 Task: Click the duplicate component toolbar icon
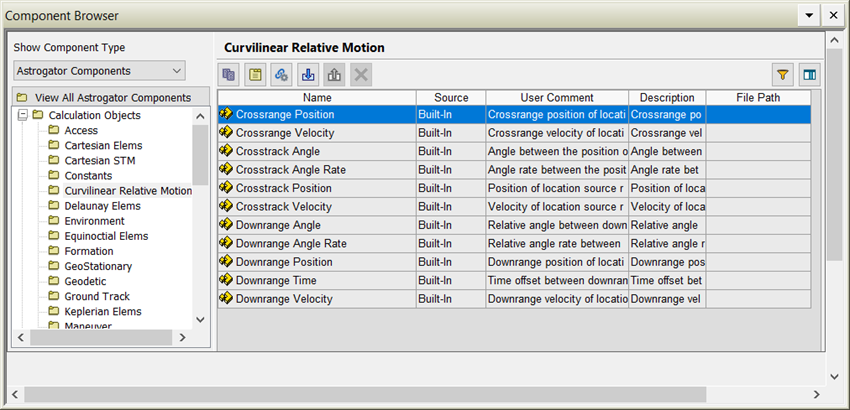229,74
